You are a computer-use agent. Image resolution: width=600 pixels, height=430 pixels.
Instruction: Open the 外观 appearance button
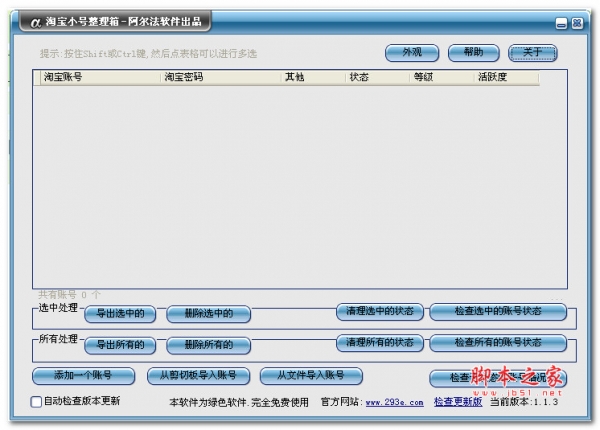[412, 53]
